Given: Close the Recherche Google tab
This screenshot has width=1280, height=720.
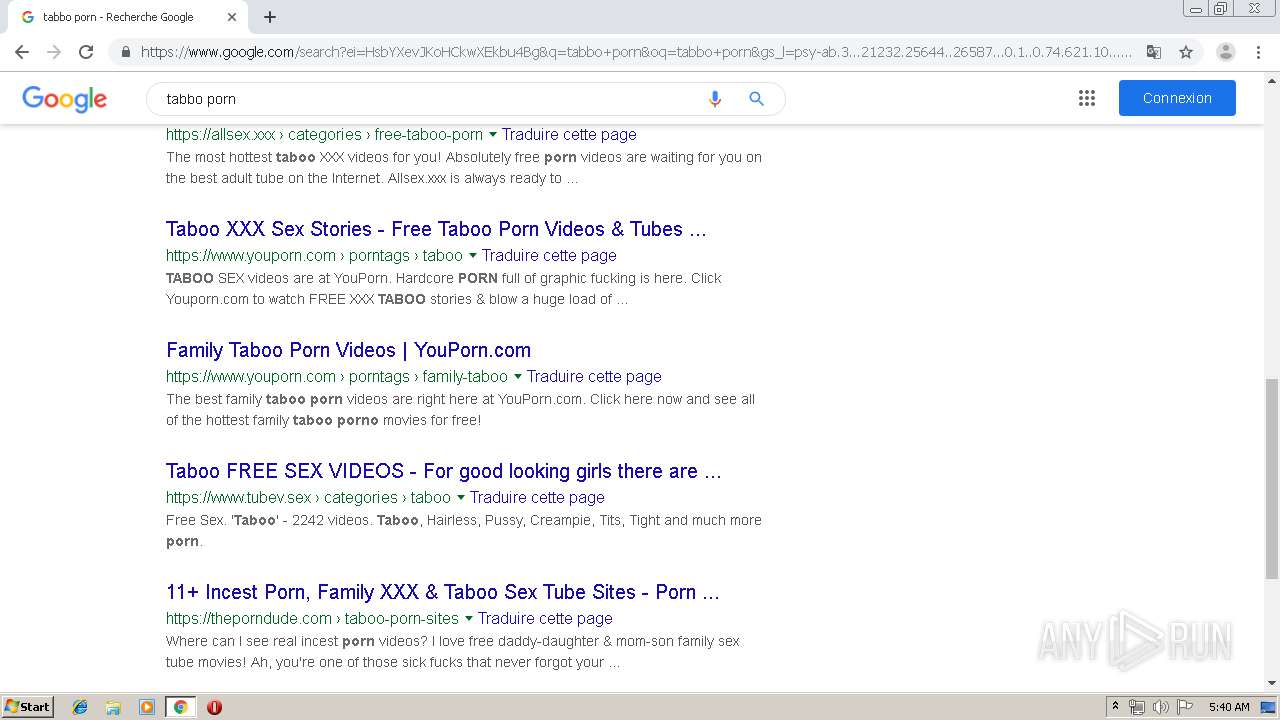Looking at the screenshot, I should point(232,17).
